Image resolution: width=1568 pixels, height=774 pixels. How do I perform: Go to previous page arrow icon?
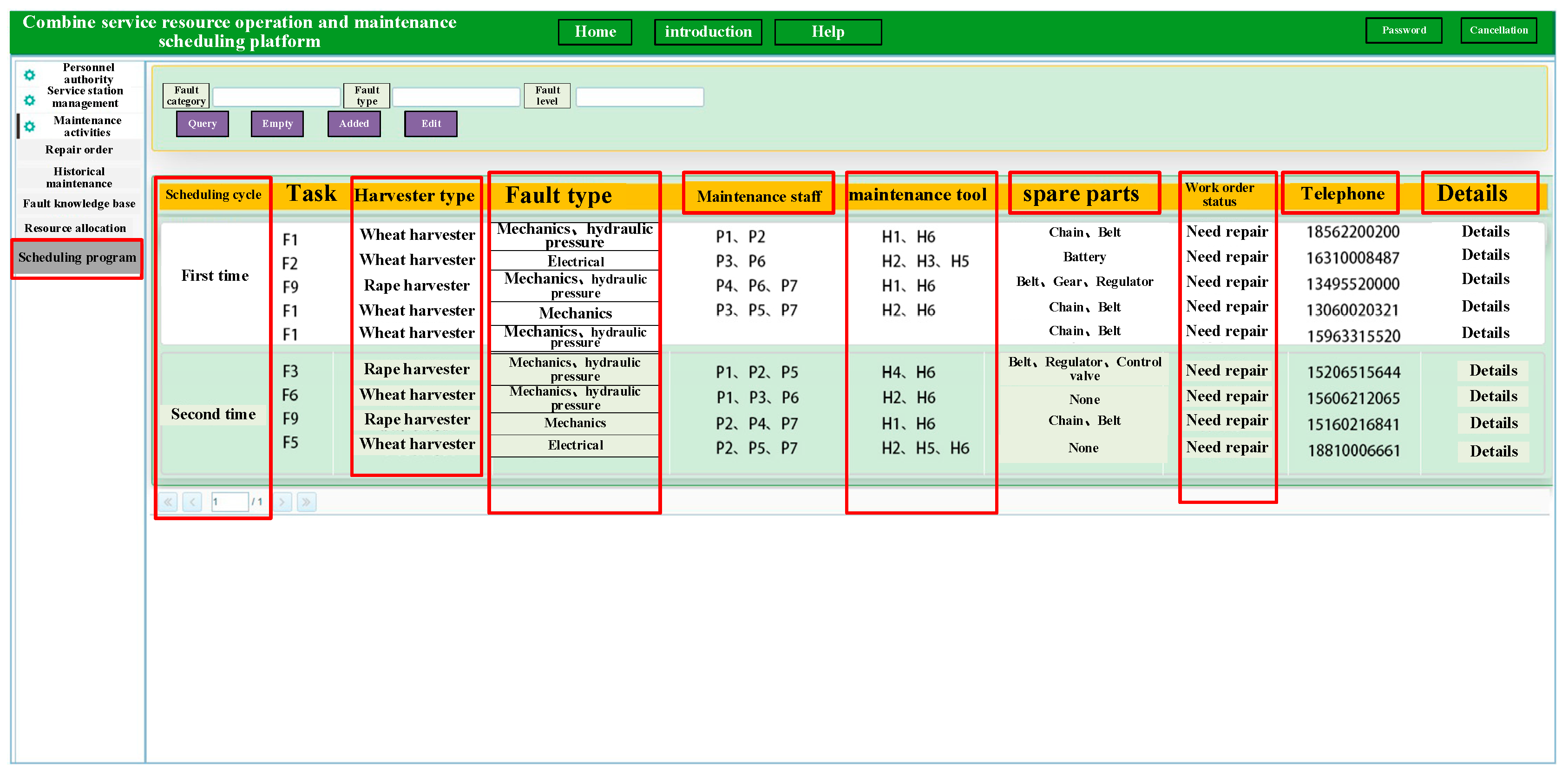click(192, 502)
